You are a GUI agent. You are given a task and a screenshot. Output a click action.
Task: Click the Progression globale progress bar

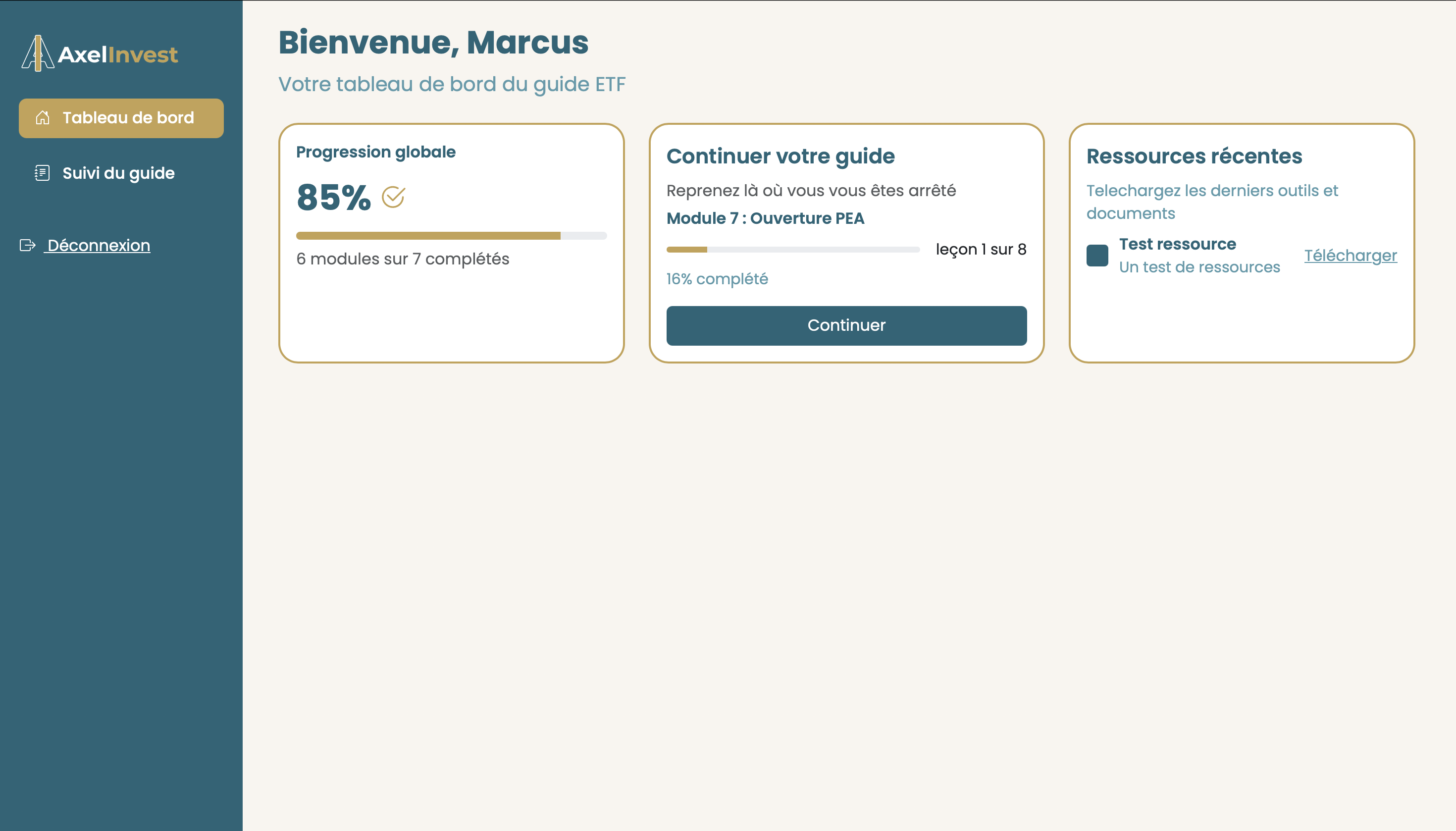pyautogui.click(x=451, y=235)
